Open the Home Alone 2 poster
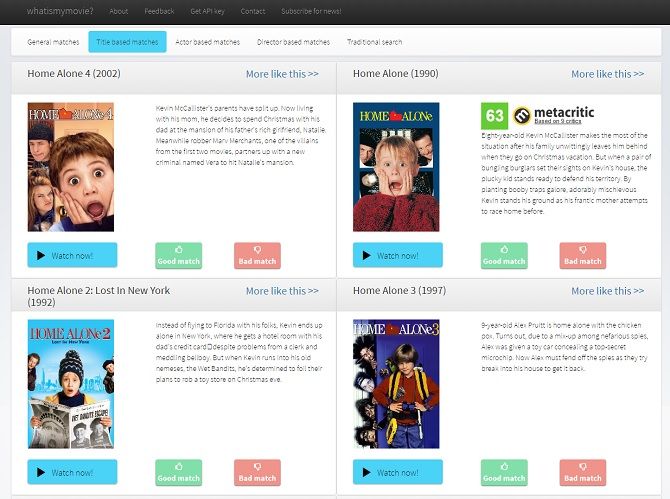 pos(71,384)
